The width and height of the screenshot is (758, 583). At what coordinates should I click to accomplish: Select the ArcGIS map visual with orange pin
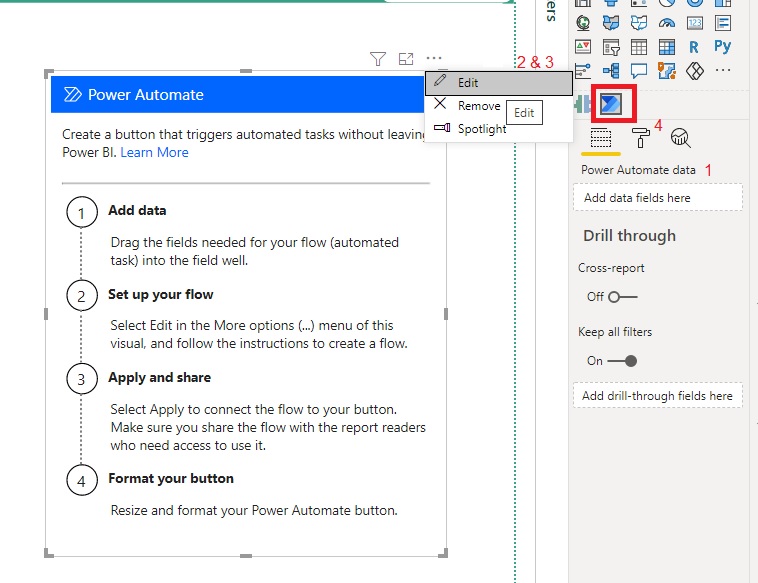point(667,71)
